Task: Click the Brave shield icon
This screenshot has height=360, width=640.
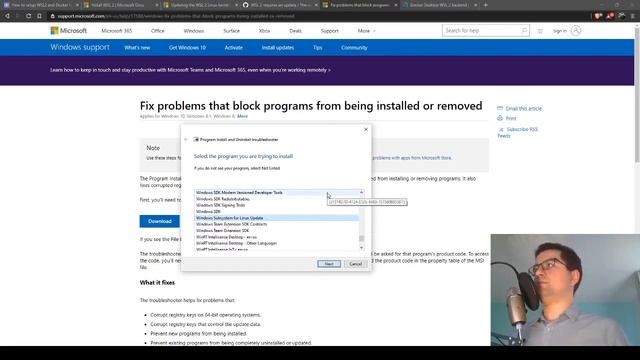Action: [x=598, y=16]
